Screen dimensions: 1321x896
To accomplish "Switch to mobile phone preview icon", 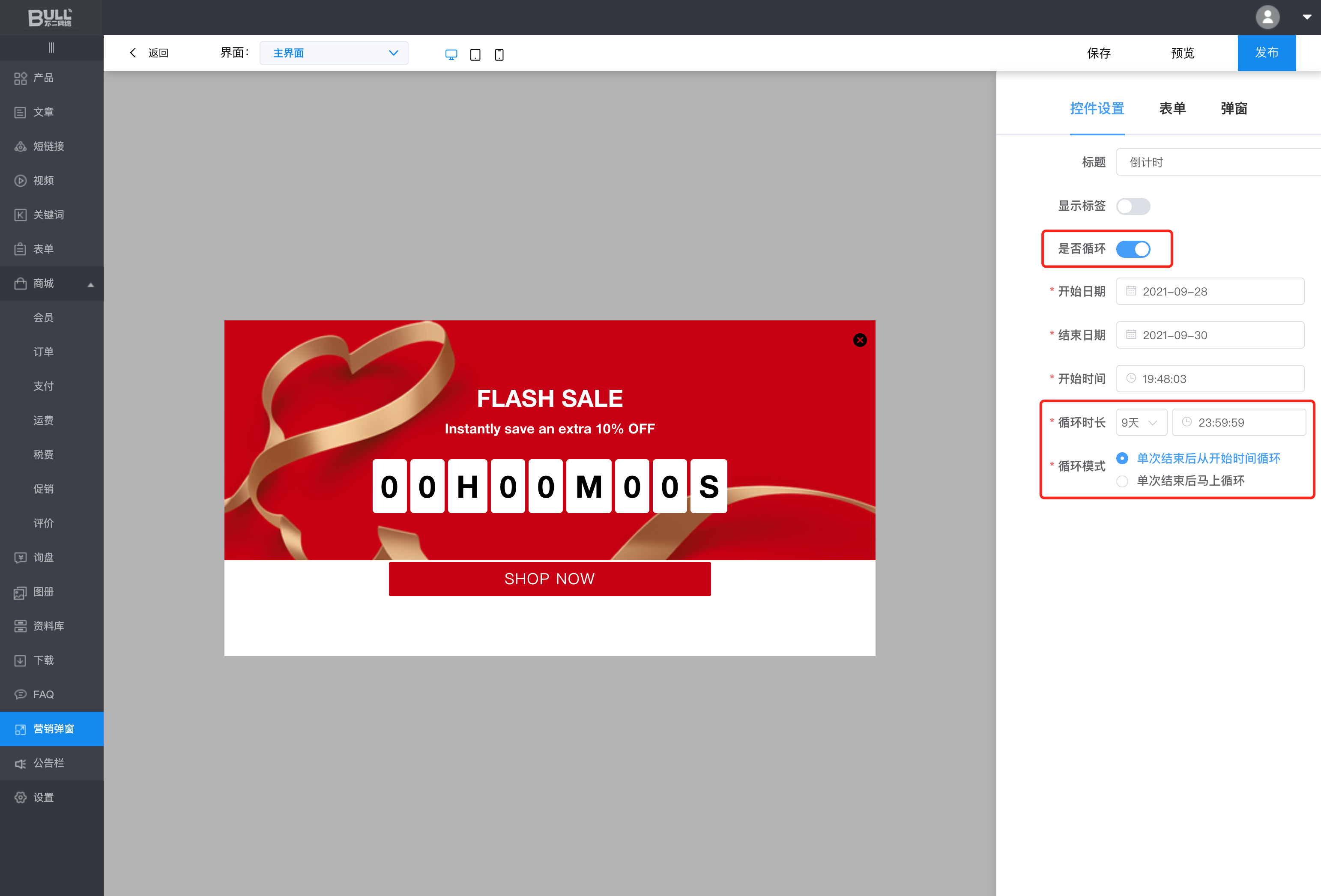I will [499, 54].
